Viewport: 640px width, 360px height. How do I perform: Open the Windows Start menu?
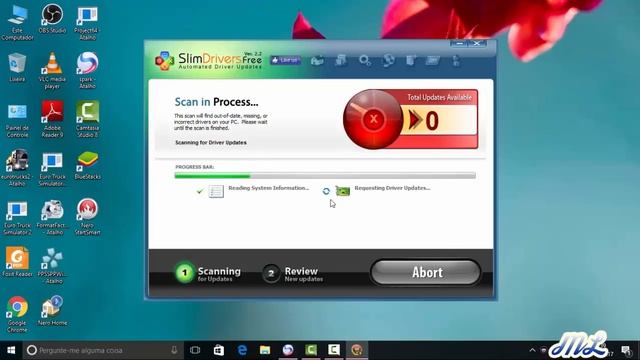[11, 350]
